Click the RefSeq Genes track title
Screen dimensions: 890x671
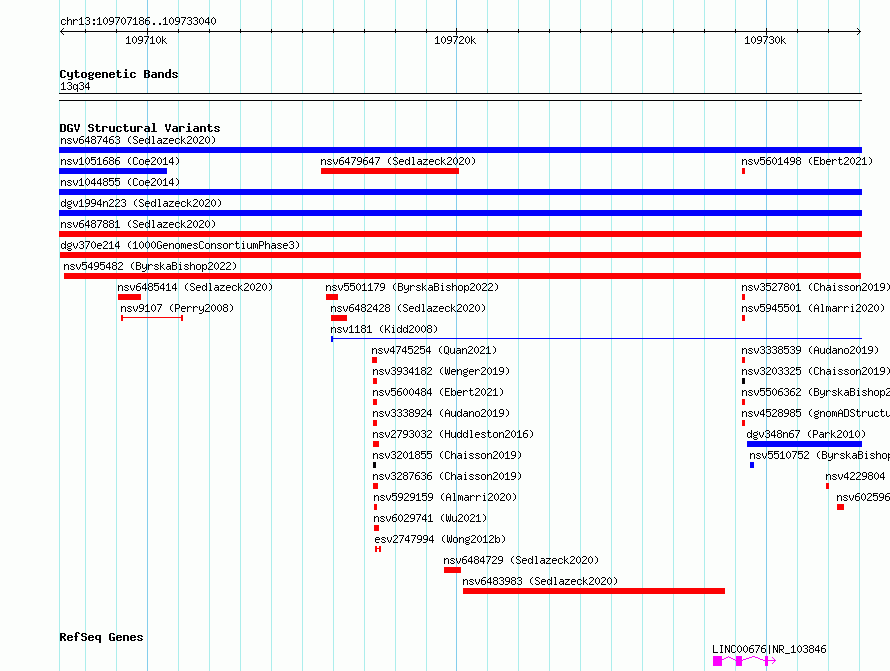pyautogui.click(x=101, y=638)
